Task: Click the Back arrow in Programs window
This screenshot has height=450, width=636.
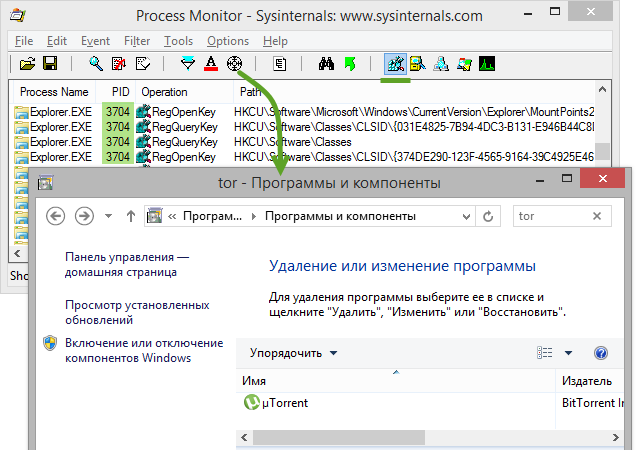Action: (x=56, y=216)
